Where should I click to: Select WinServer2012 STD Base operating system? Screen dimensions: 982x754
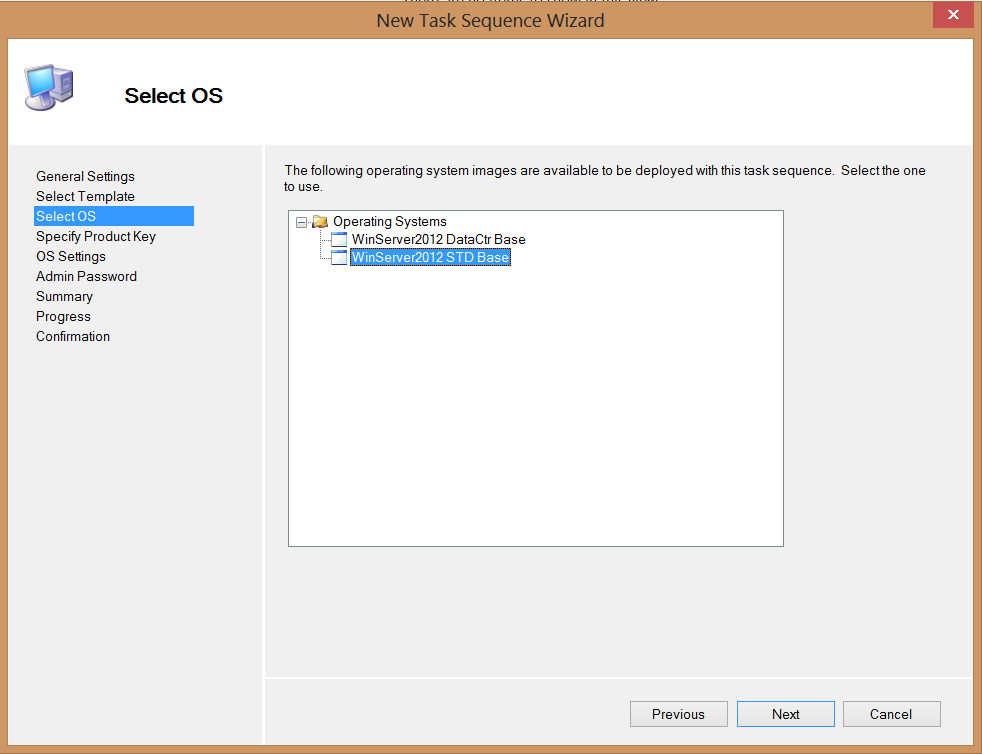430,258
